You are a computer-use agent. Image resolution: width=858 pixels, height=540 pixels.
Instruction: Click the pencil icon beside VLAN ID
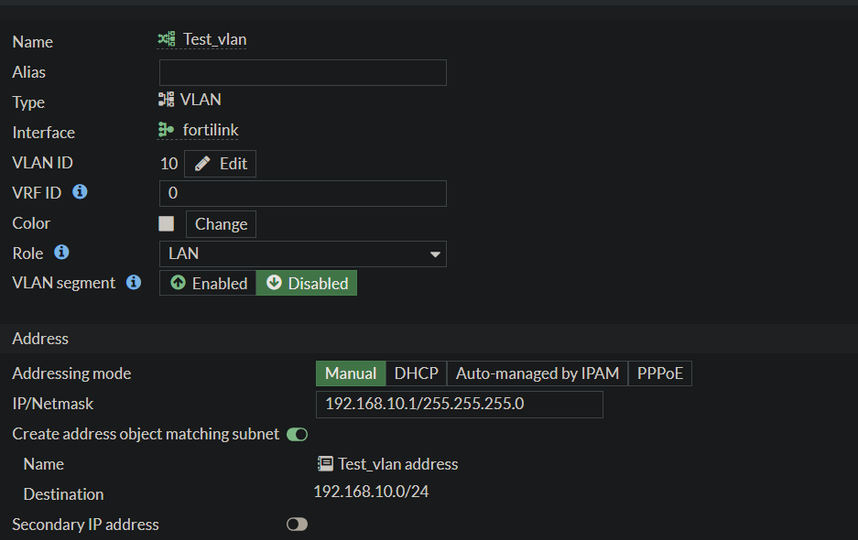click(x=203, y=163)
